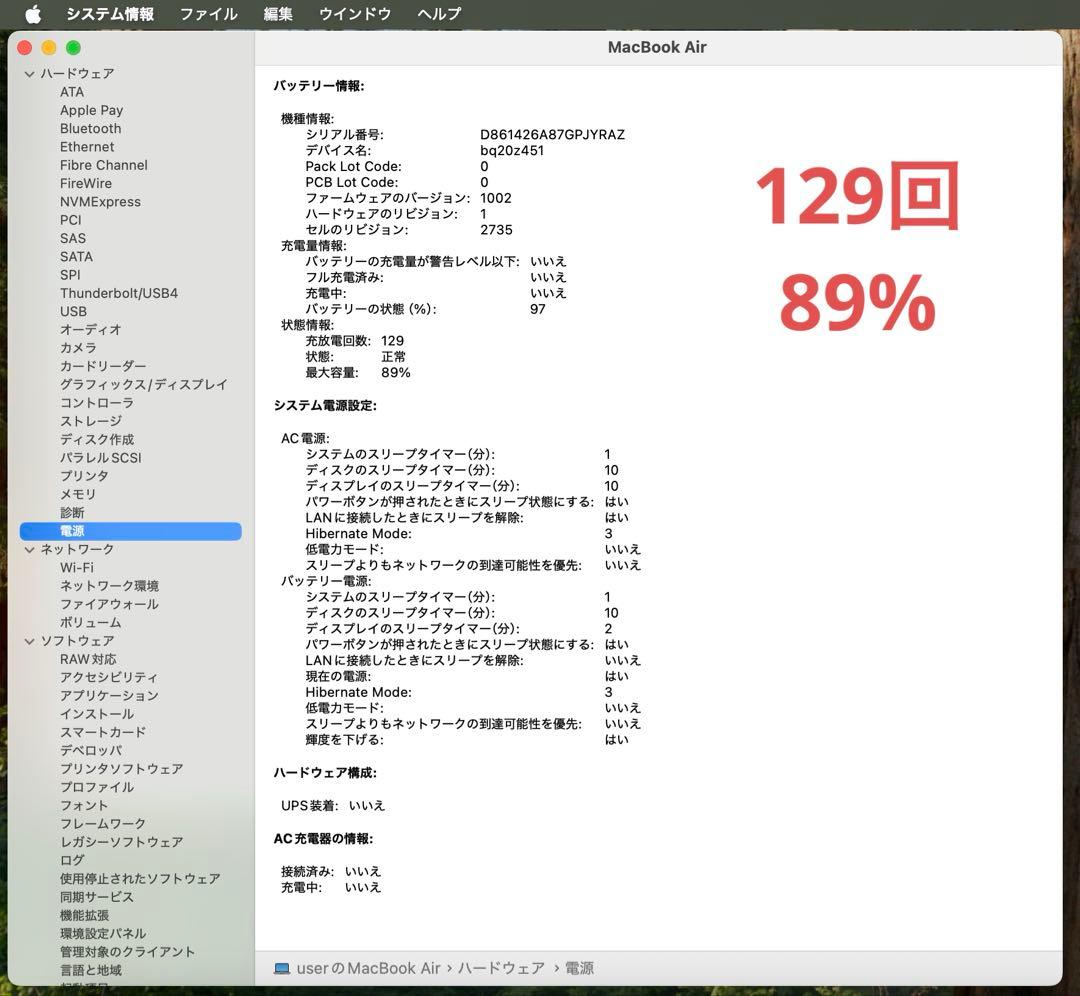Select 診断 in the sidebar

[75, 512]
